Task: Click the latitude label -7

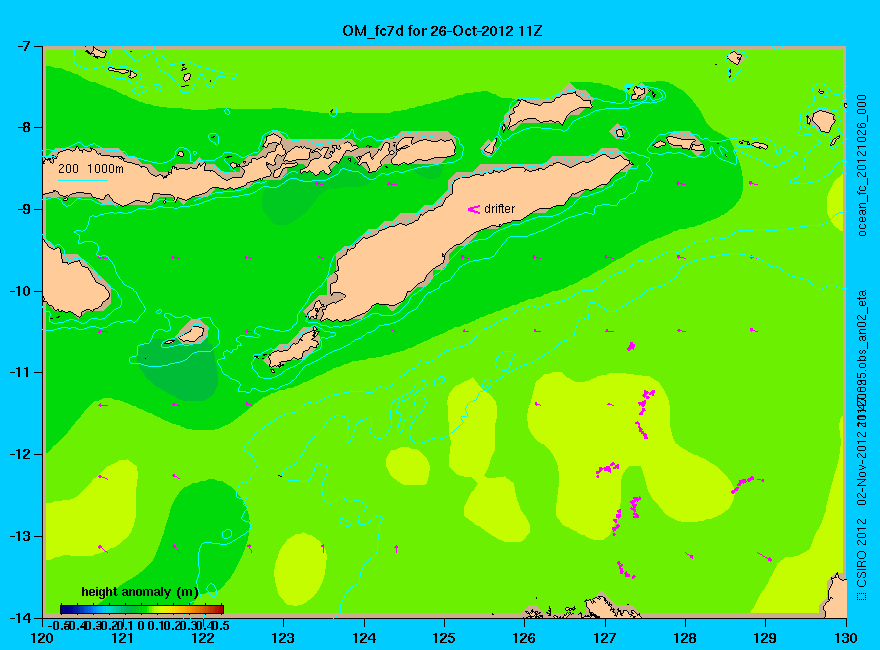Action: (22, 46)
